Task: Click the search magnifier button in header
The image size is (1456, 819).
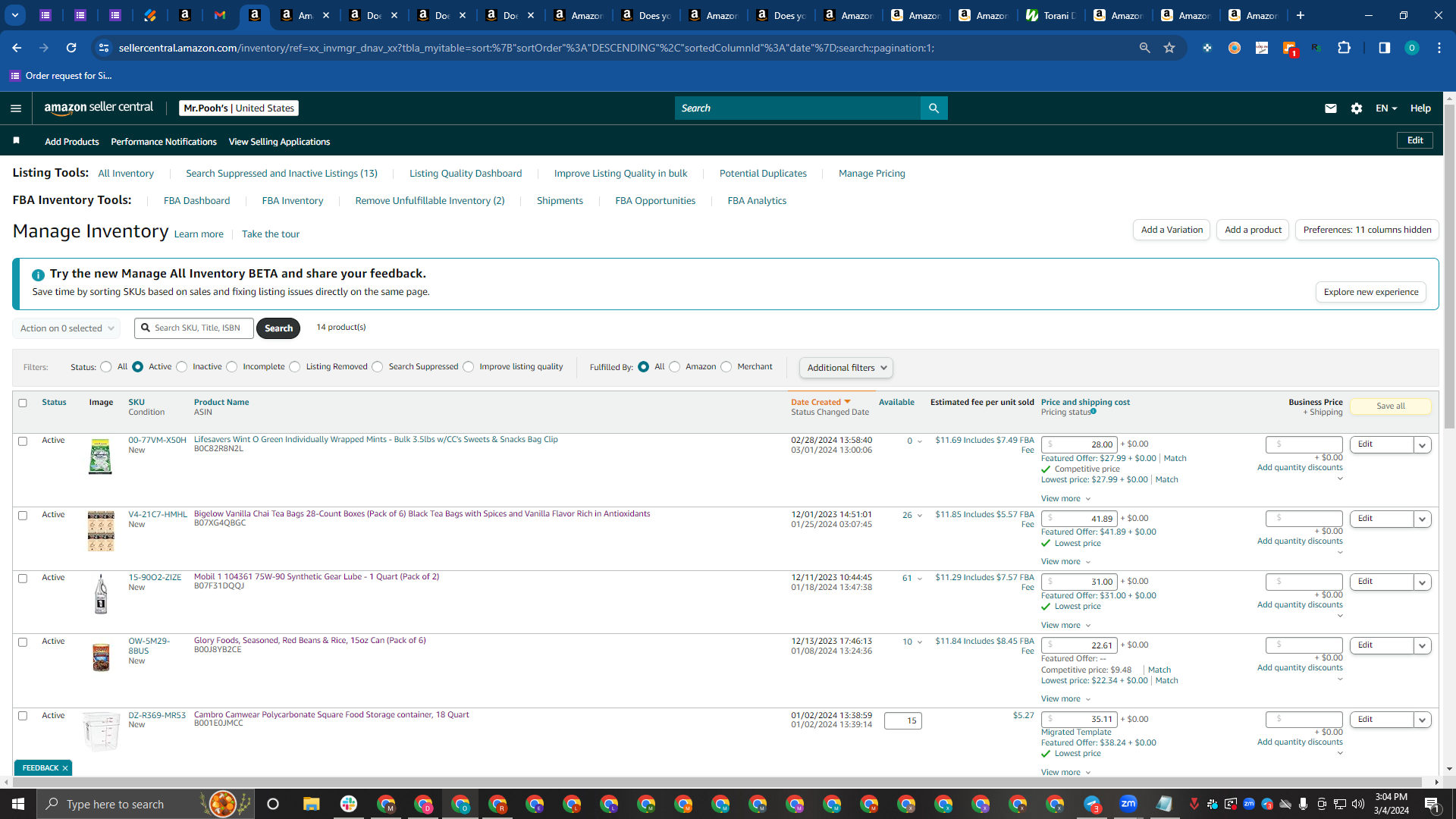Action: coord(934,108)
